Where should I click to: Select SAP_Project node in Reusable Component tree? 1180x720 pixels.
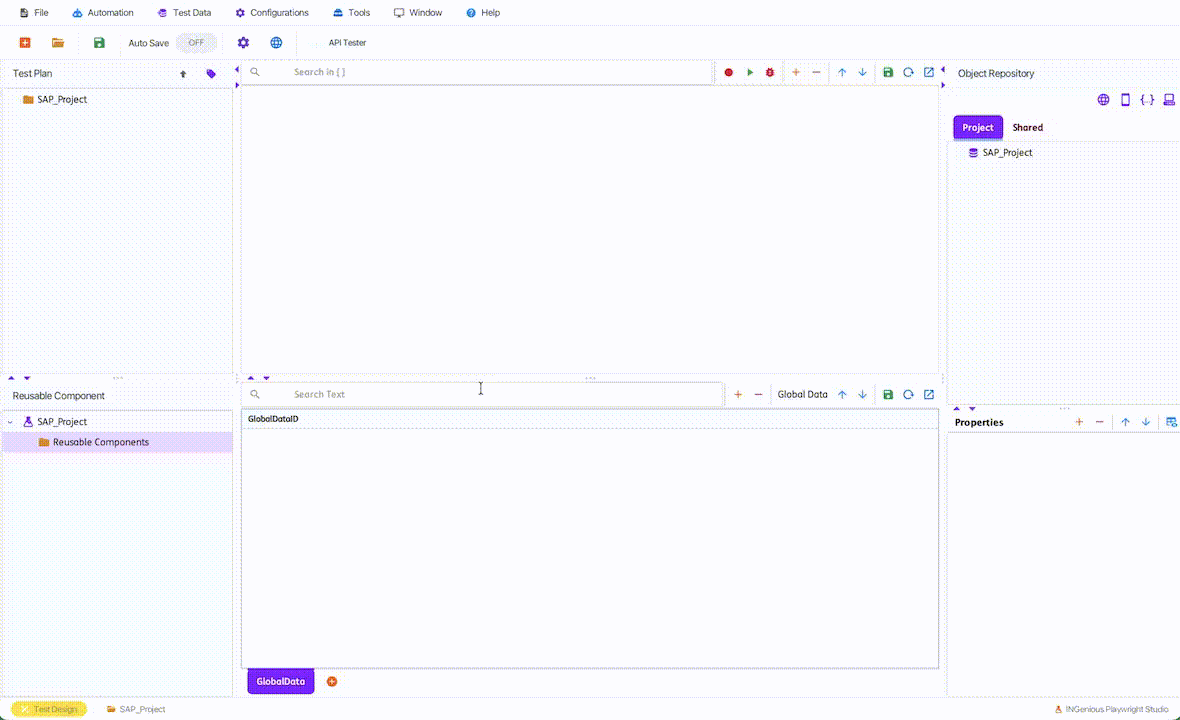tap(55, 422)
